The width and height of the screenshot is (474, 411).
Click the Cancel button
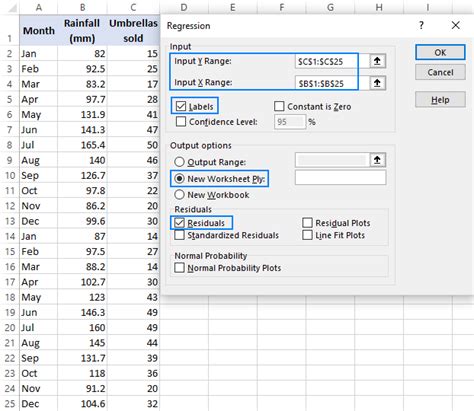pyautogui.click(x=440, y=72)
